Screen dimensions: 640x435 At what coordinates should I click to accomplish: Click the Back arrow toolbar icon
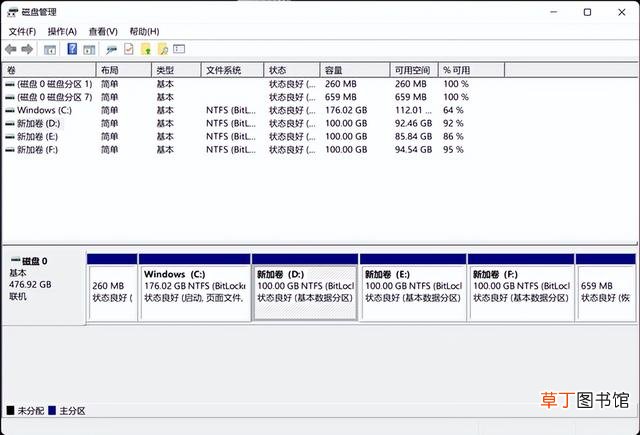(x=11, y=49)
